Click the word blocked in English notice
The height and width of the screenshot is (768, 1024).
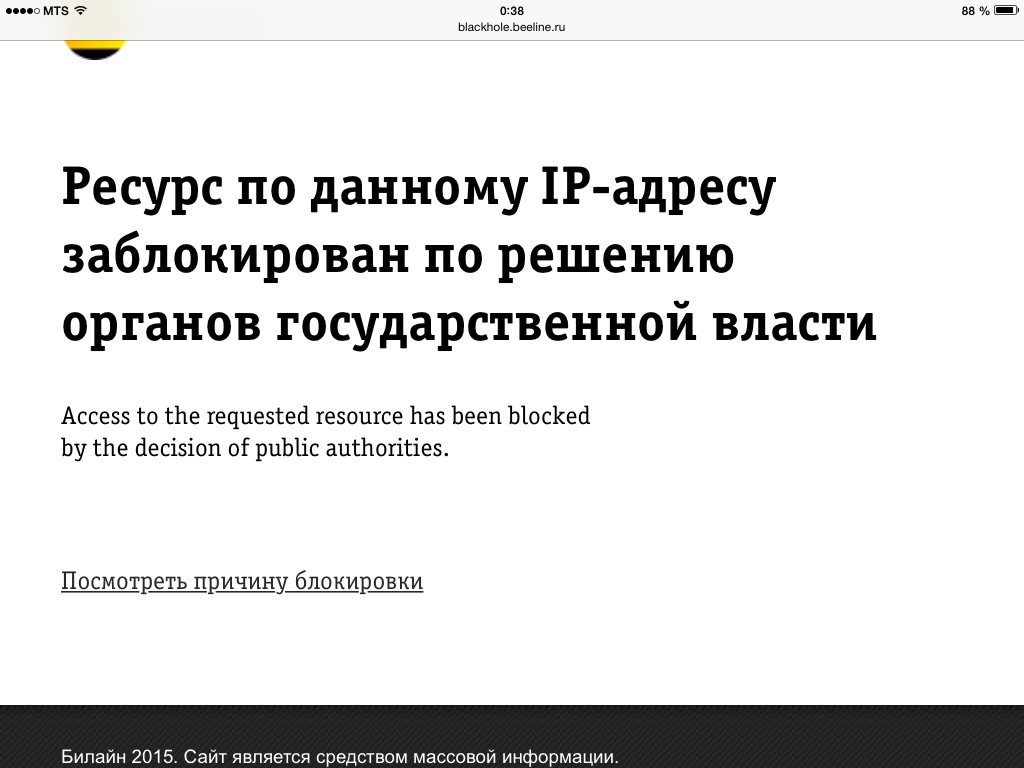(x=549, y=415)
